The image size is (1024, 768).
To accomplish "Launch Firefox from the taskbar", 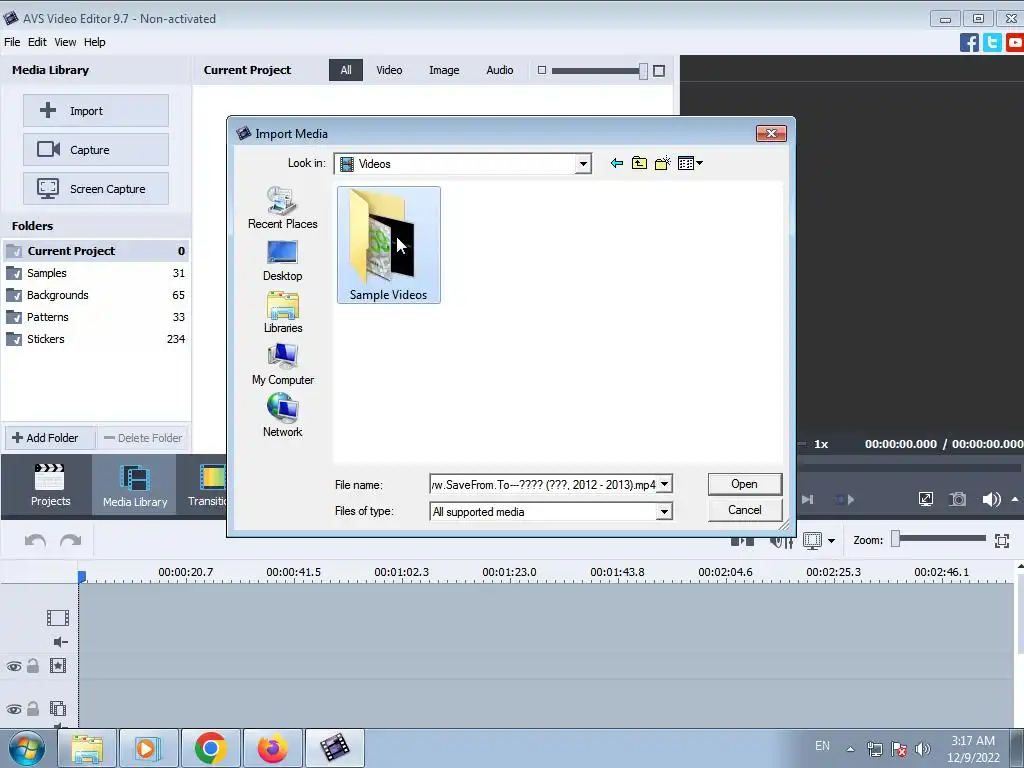I will [272, 748].
